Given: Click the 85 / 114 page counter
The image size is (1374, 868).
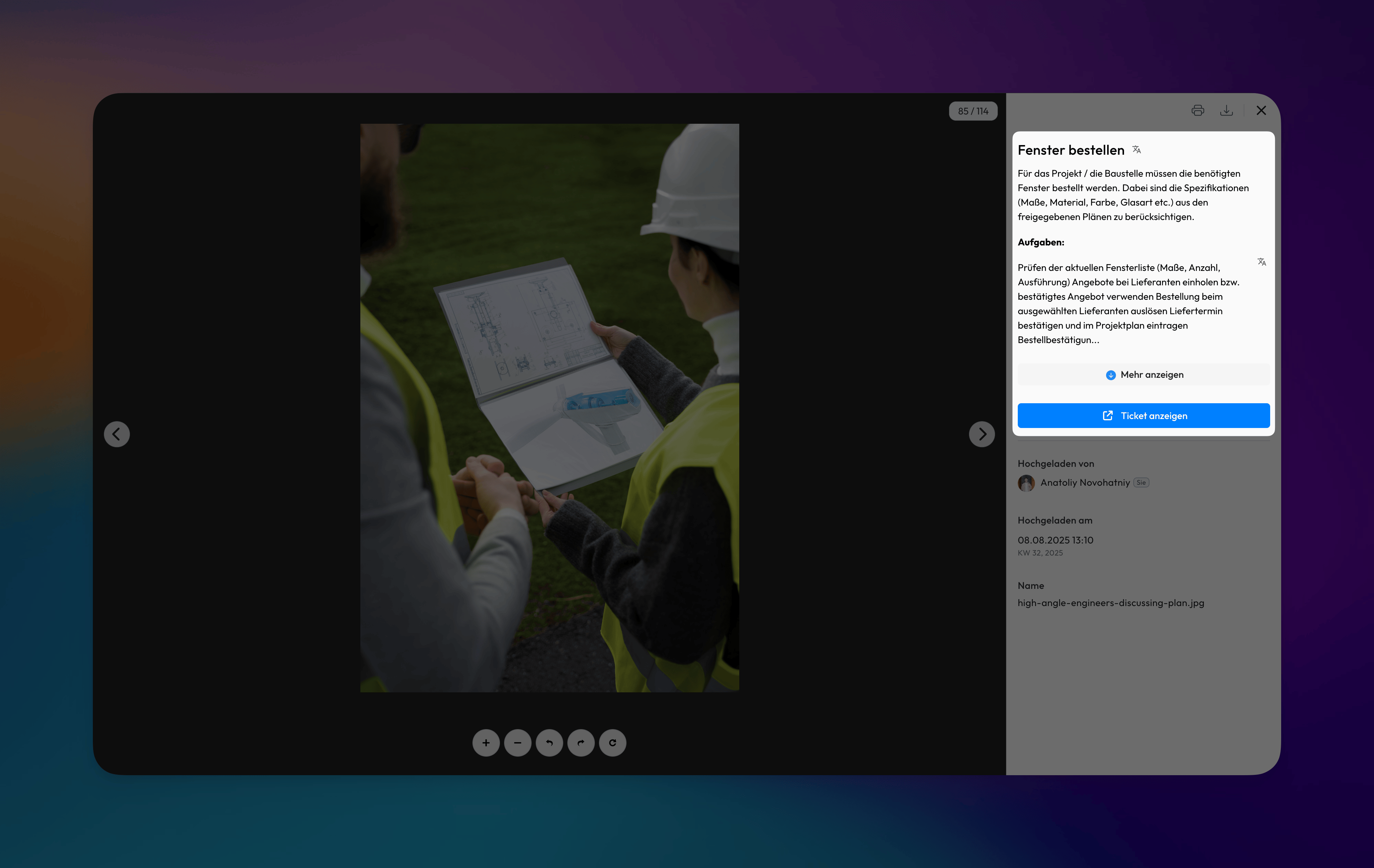Looking at the screenshot, I should click(x=973, y=111).
